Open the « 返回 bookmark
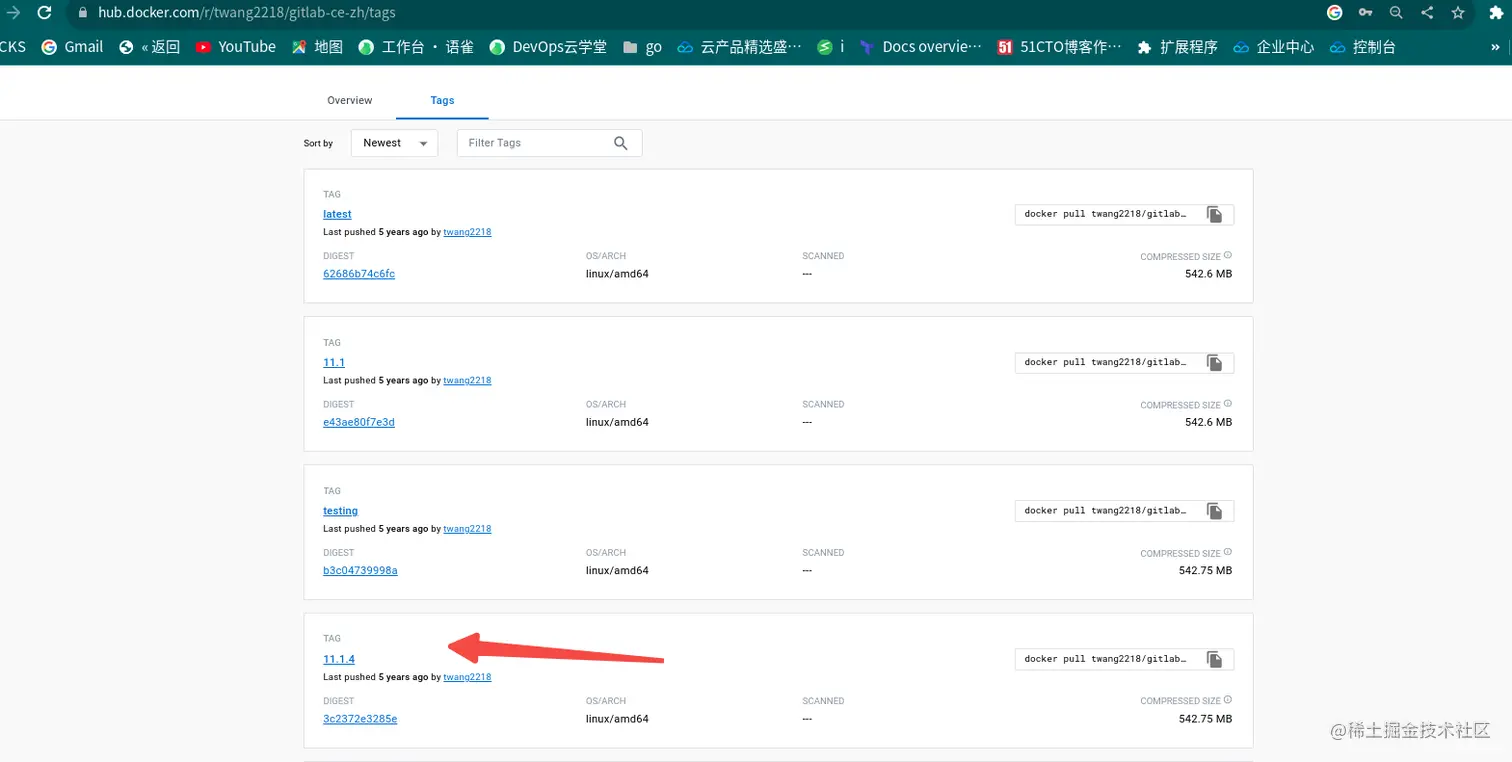The height and width of the screenshot is (762, 1512). coord(149,47)
